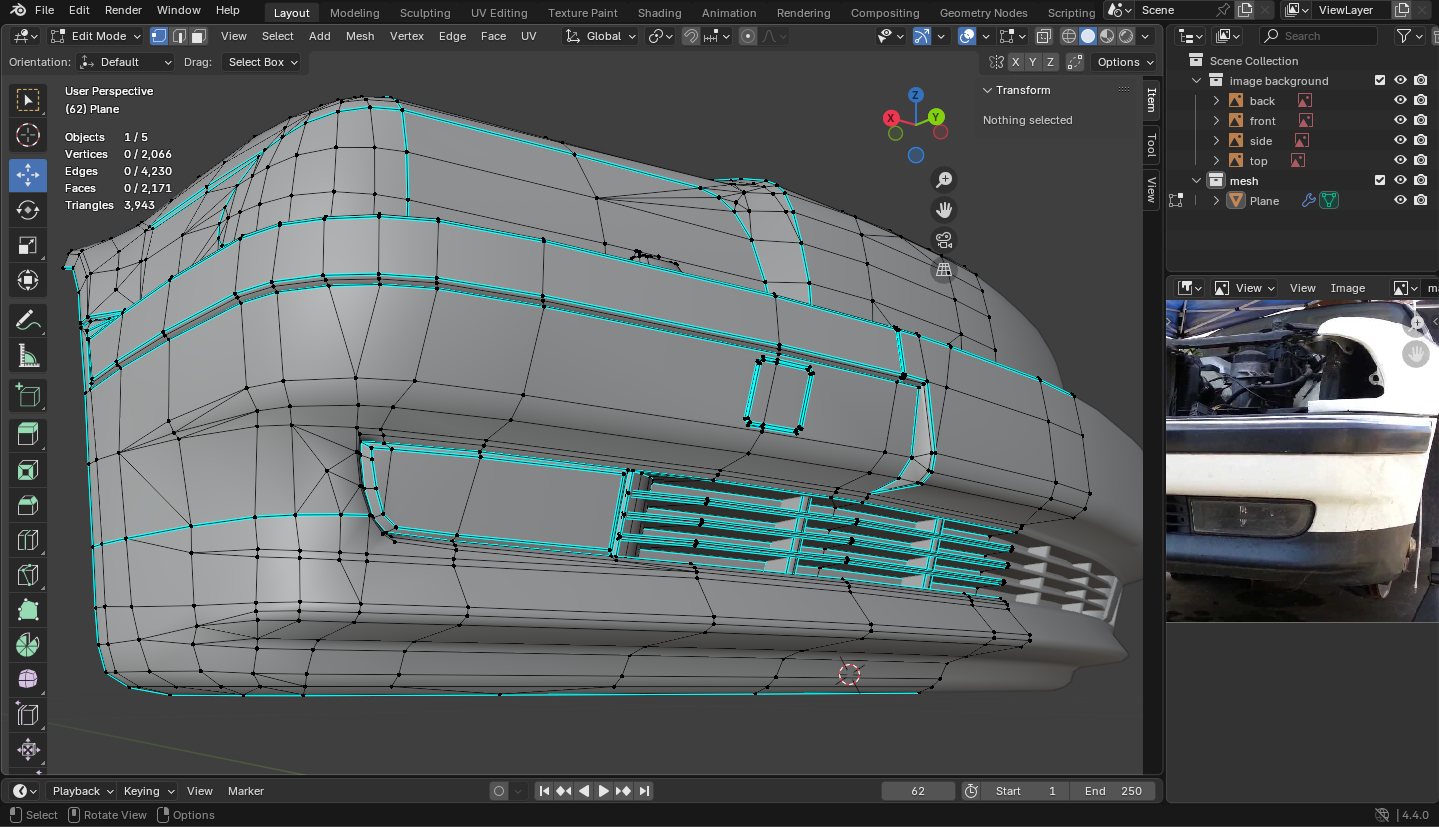Expand the 'front' item in outliner

click(1216, 121)
